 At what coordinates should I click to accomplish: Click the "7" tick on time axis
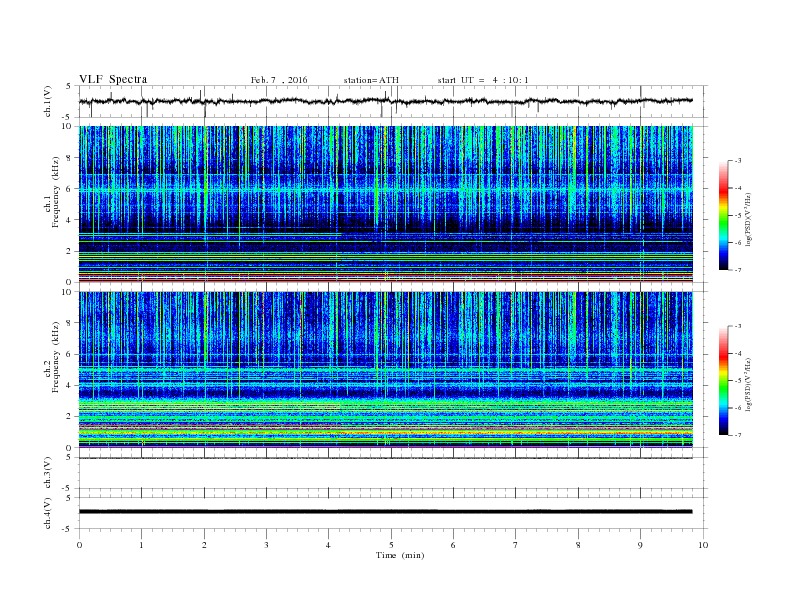pos(516,545)
